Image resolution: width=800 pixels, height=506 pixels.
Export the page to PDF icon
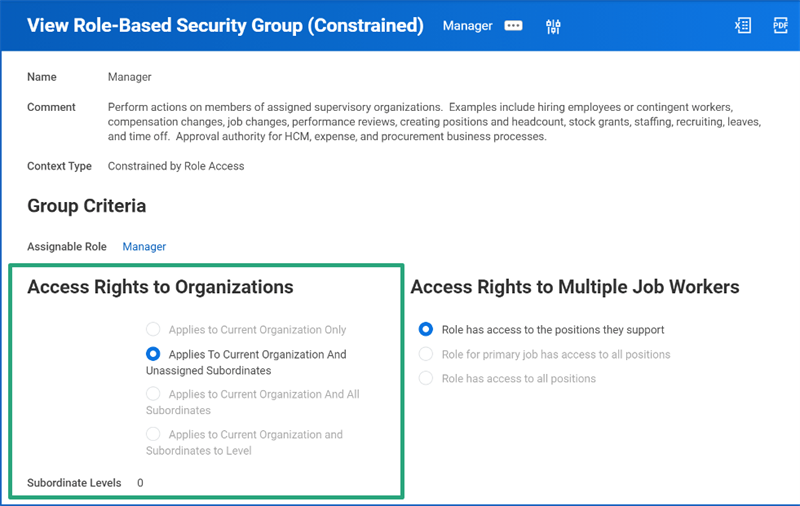780,26
